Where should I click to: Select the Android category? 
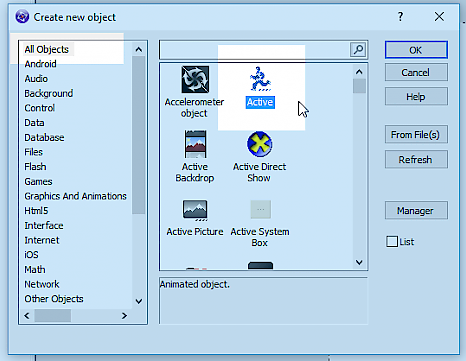[40, 64]
